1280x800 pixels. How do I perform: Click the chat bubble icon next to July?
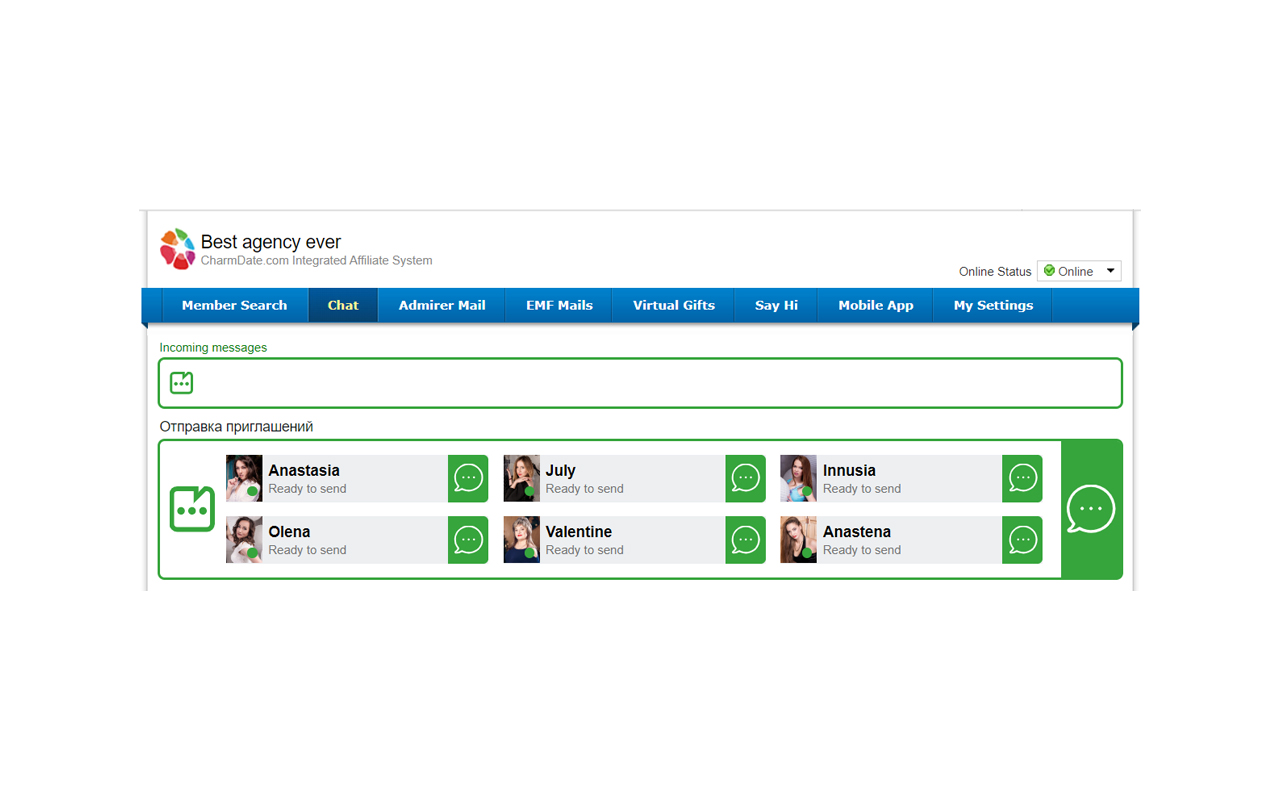tap(745, 478)
